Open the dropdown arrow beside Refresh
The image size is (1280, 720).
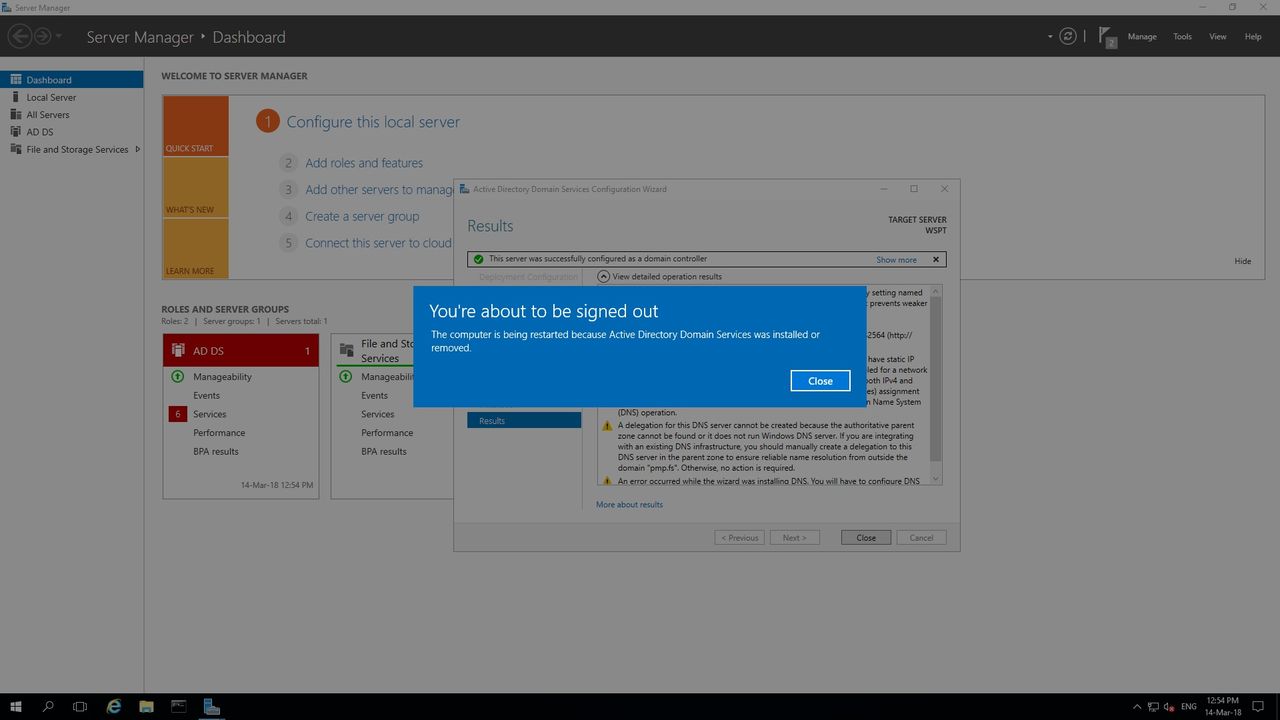(1050, 37)
